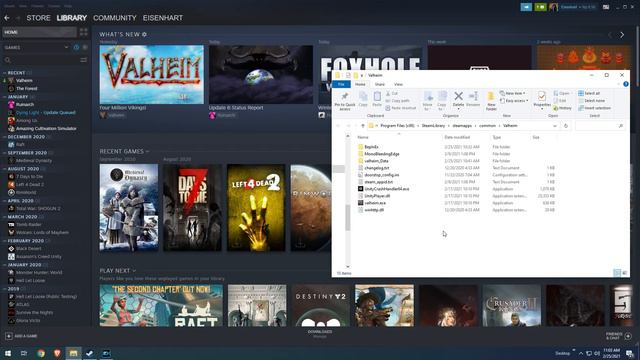Click the Left 4 Dead 2 cover
This screenshot has width=640, height=360.
click(x=256, y=207)
